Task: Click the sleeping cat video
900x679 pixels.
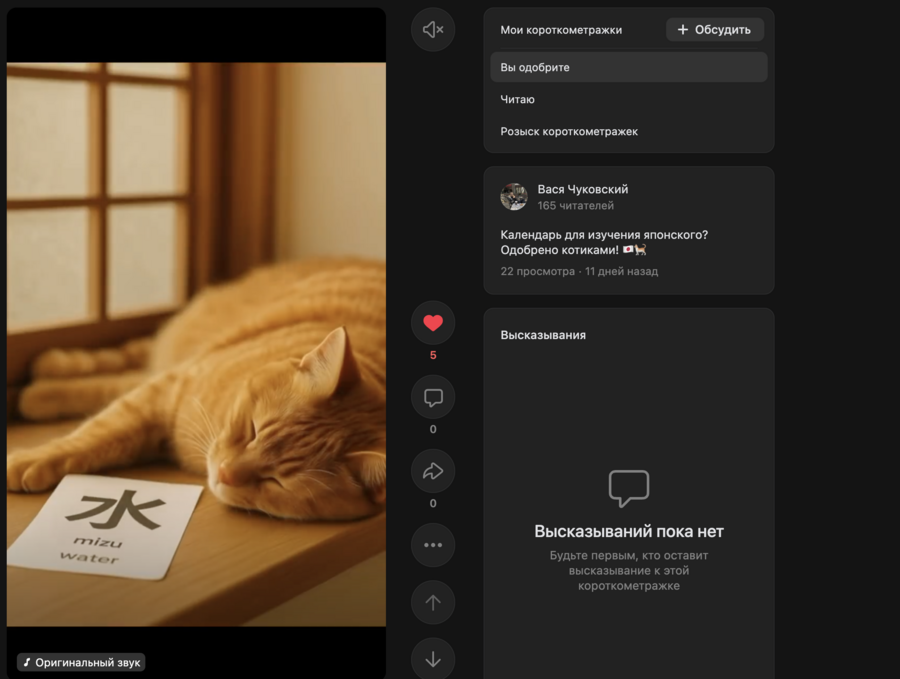Action: [x=196, y=344]
